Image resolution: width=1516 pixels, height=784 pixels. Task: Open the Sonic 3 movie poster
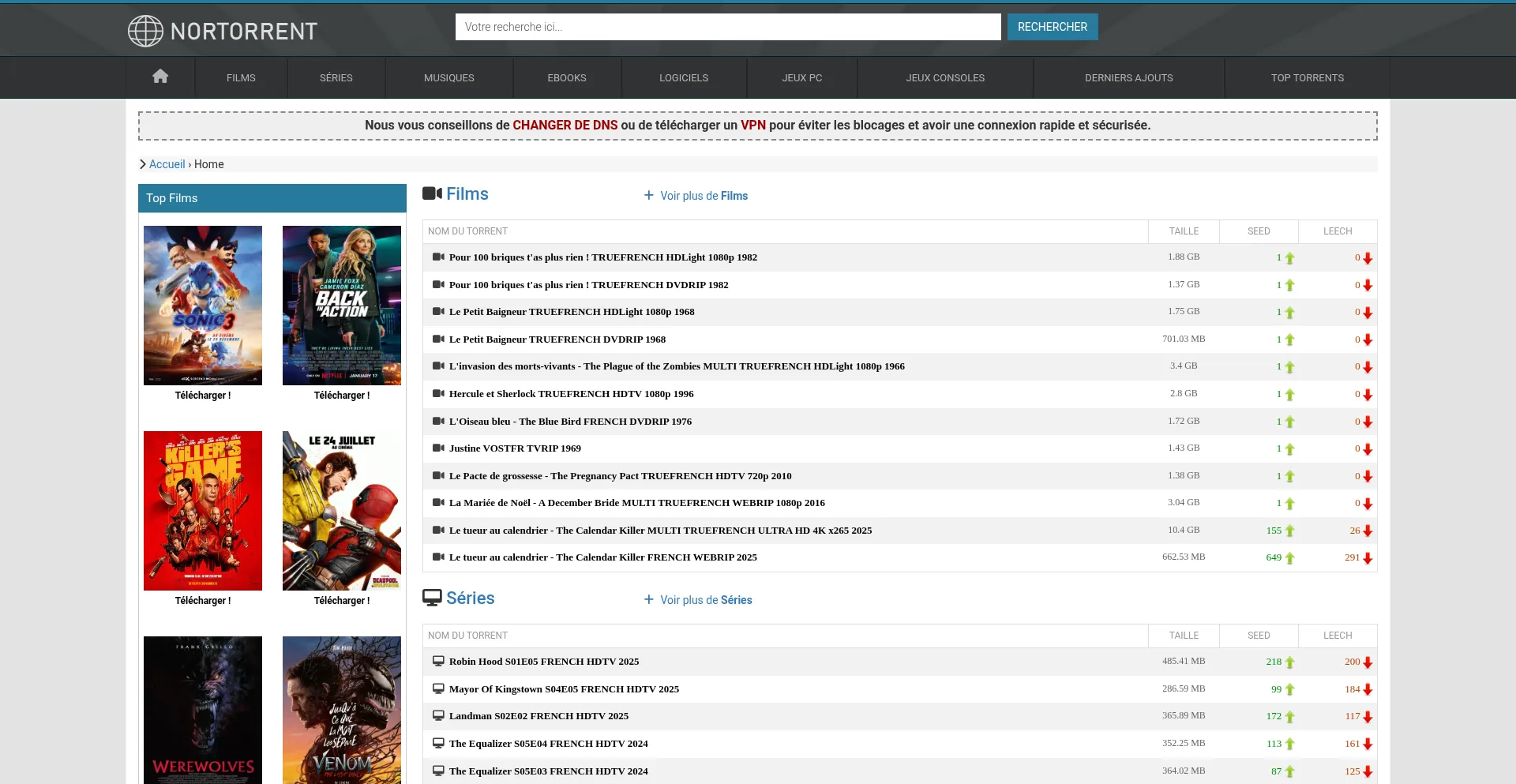(x=203, y=306)
